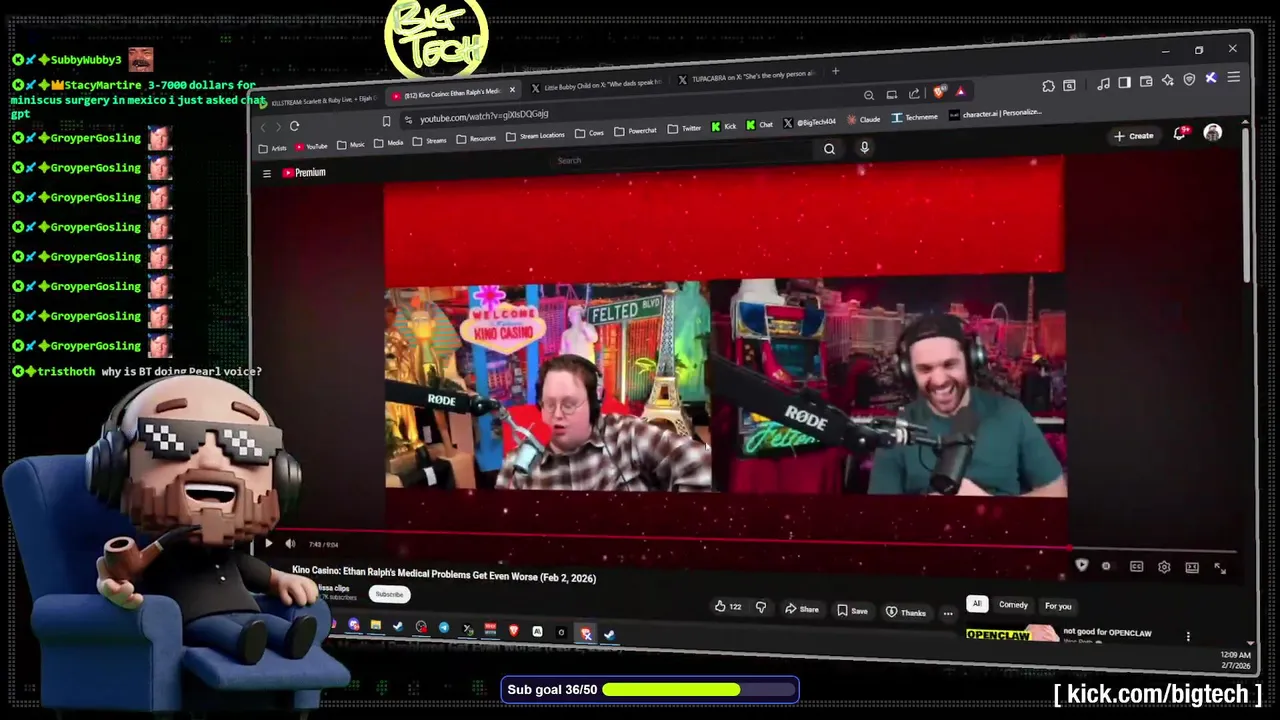Search with voice microphone icon

tap(864, 147)
